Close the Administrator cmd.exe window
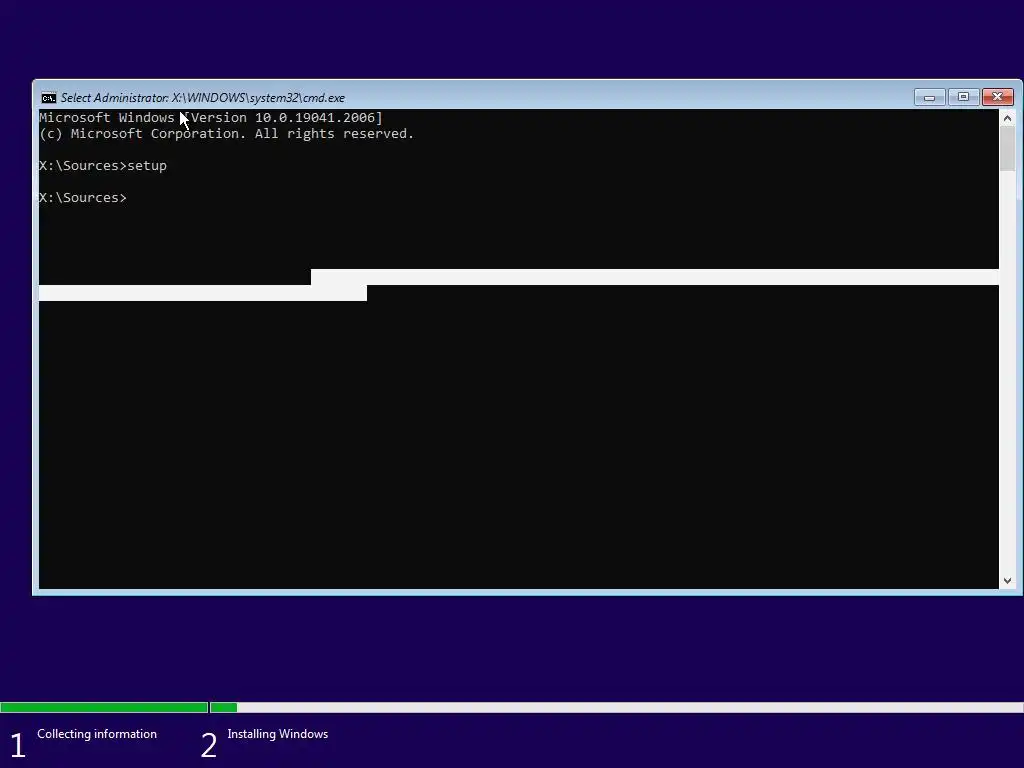Viewport: 1024px width, 768px height. [997, 97]
